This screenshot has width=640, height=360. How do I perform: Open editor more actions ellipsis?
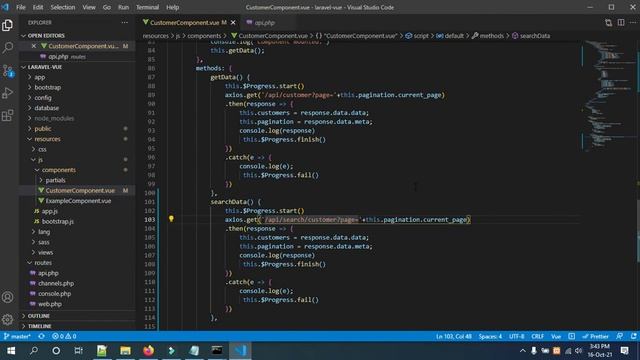pyautogui.click(x=633, y=22)
